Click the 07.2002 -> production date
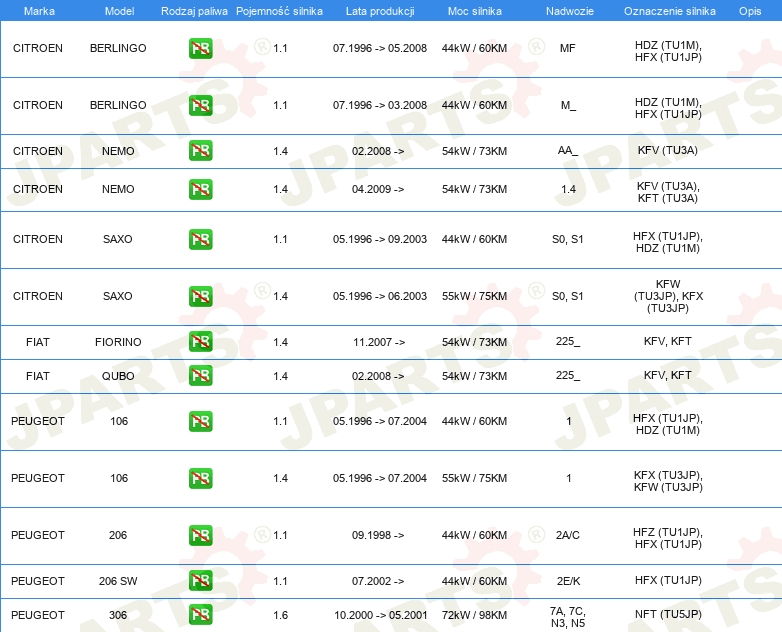The height and width of the screenshot is (632, 782). [x=378, y=581]
